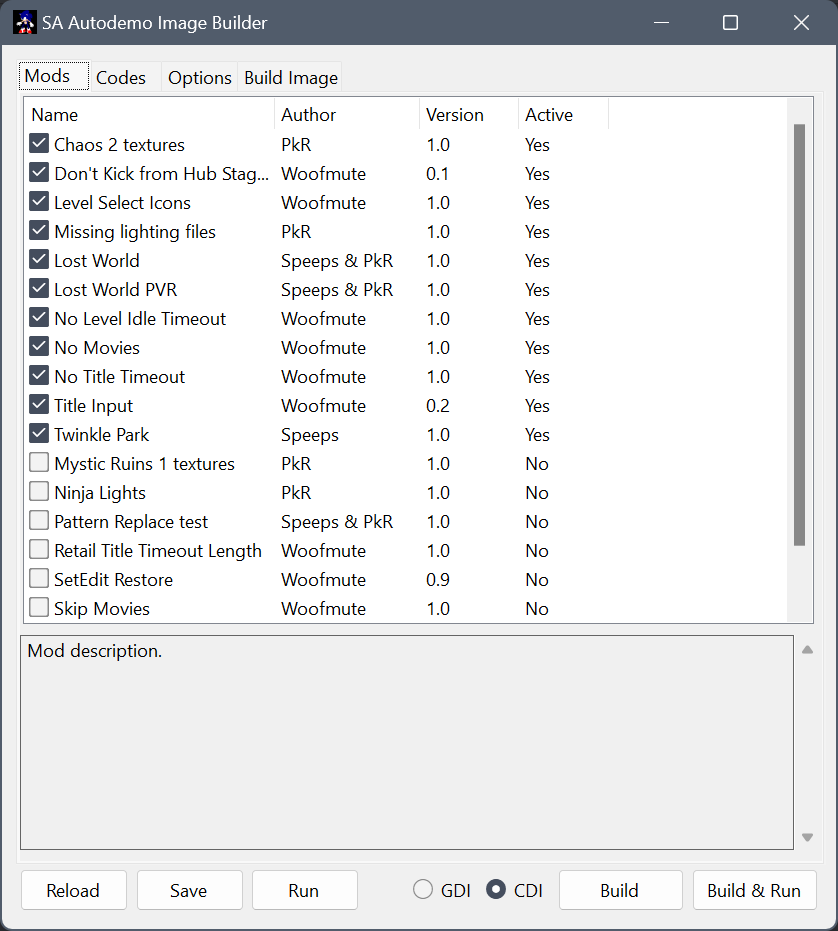Save the current mod configuration
The image size is (838, 931).
coord(189,890)
